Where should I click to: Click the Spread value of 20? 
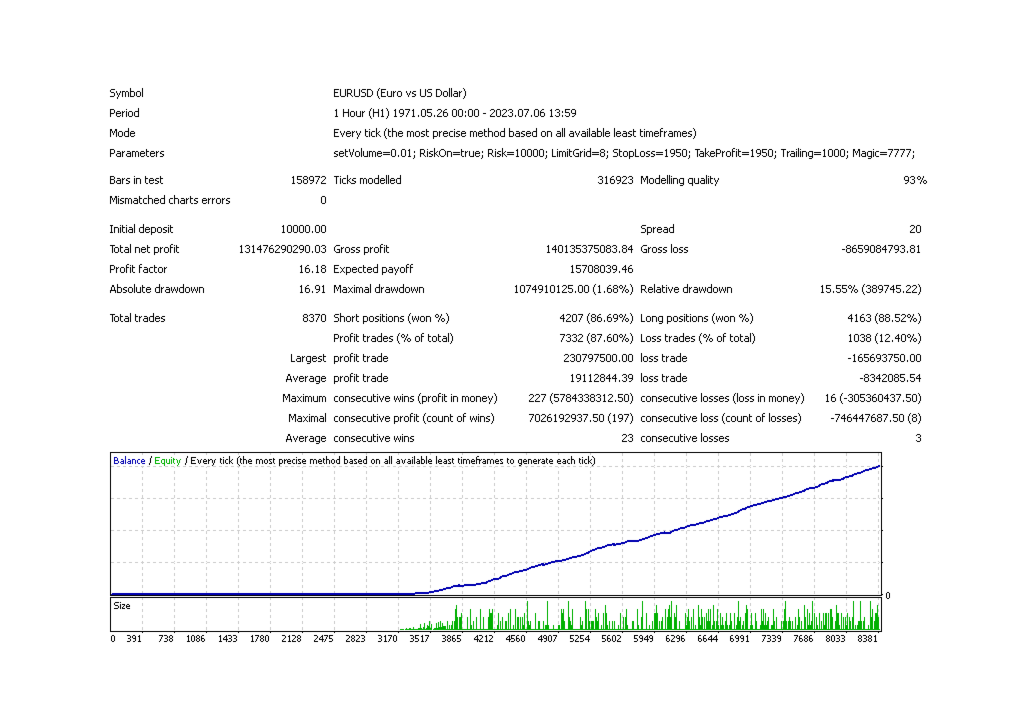click(x=916, y=228)
